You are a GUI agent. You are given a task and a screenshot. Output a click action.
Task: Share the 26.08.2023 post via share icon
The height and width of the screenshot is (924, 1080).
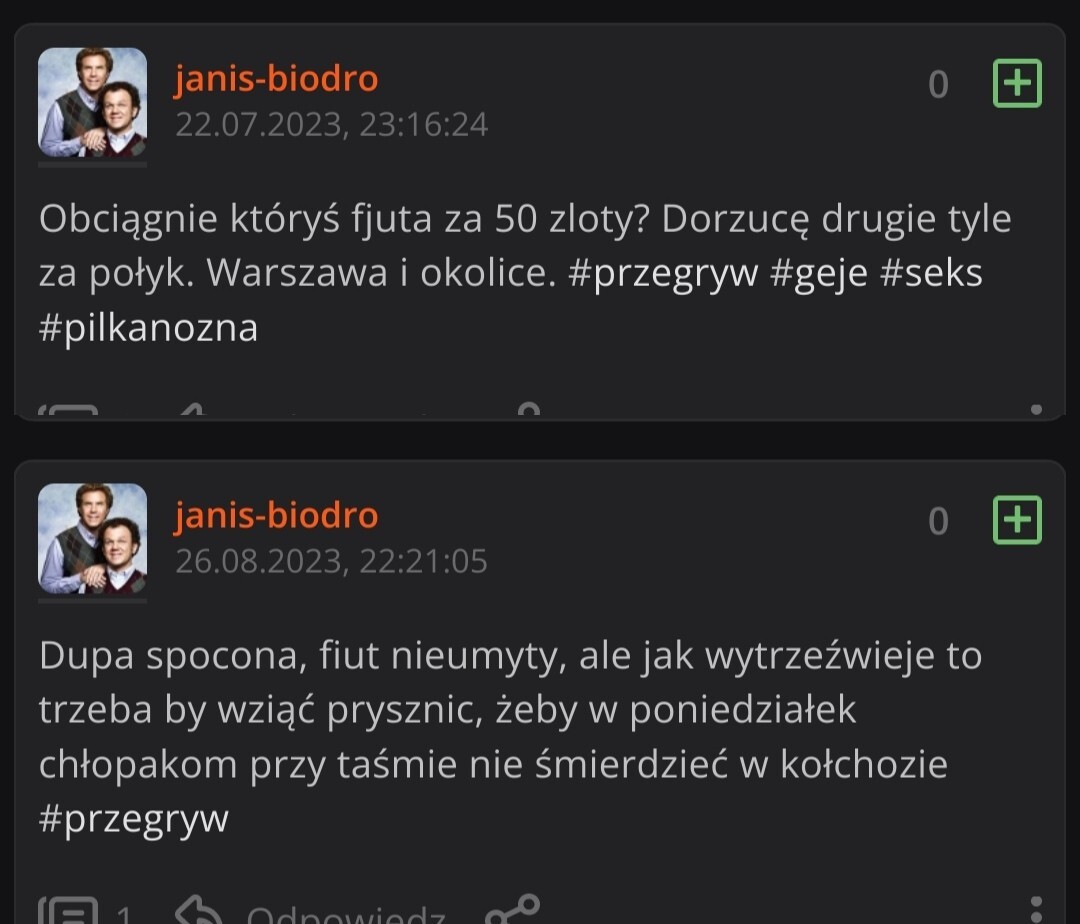(512, 910)
